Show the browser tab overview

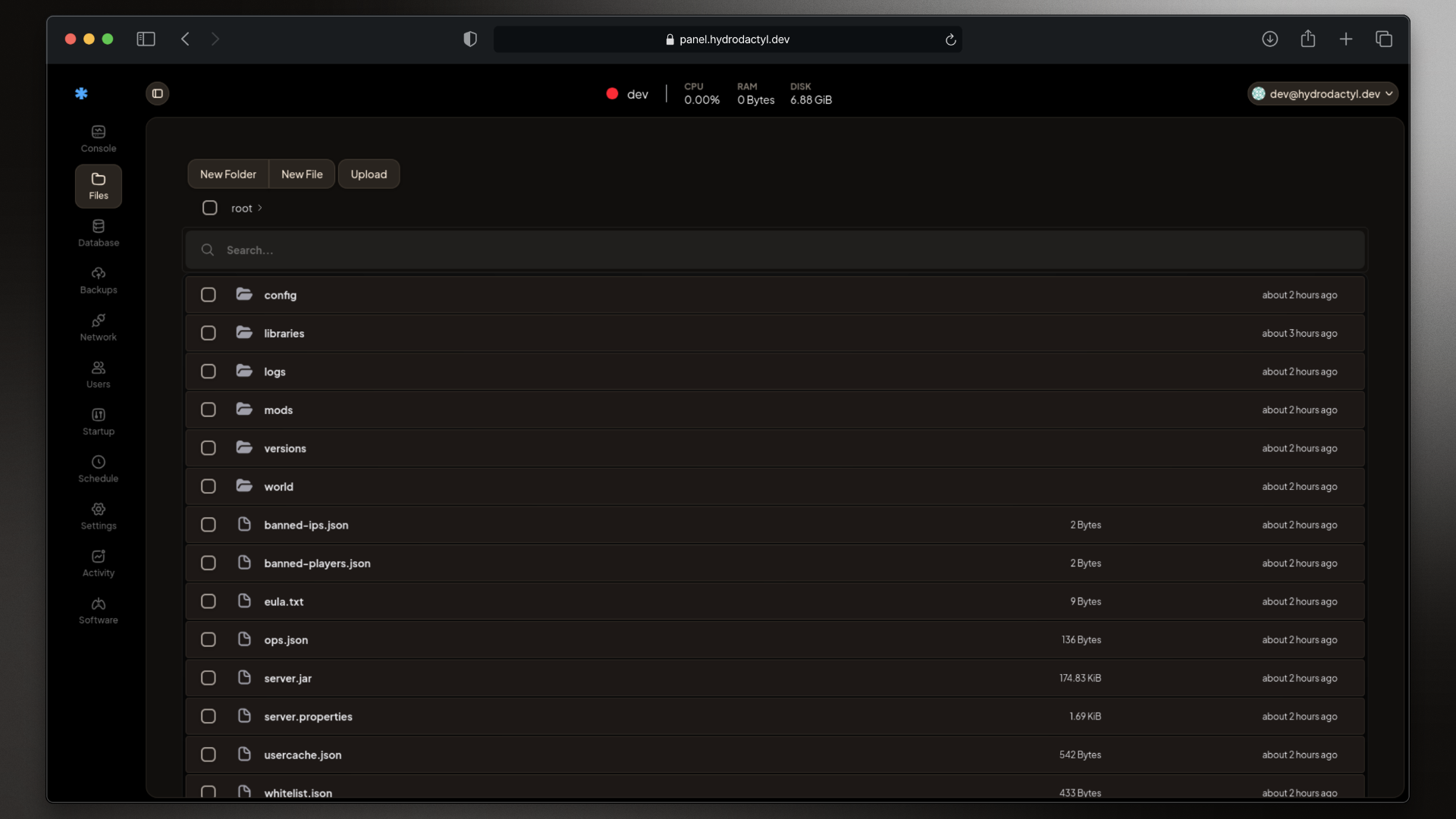click(1383, 39)
